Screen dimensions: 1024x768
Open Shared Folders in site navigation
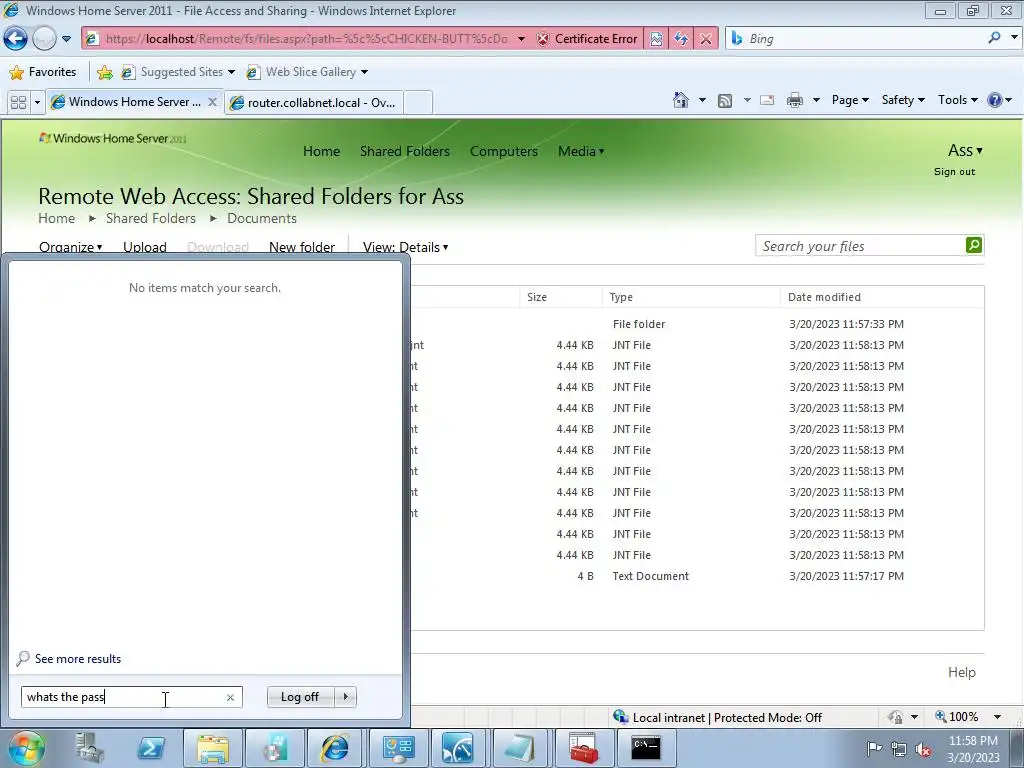coord(405,152)
